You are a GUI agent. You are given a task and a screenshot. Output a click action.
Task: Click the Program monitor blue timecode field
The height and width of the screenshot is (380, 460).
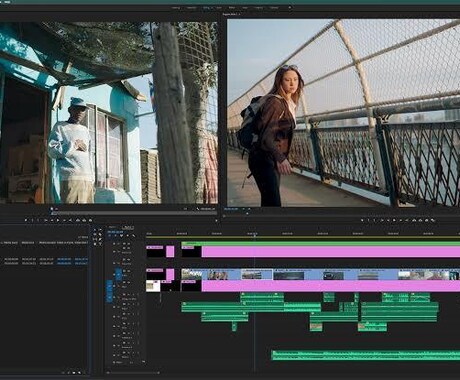tap(231, 209)
